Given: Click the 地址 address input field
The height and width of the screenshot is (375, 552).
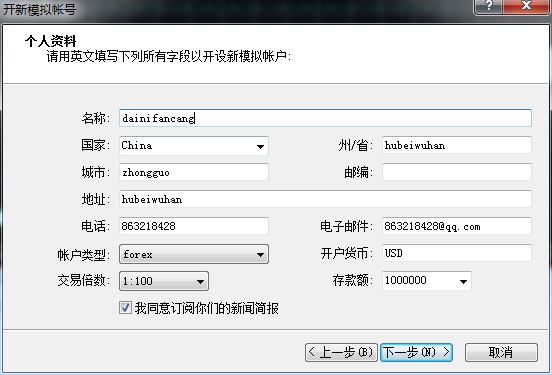Looking at the screenshot, I should pos(325,199).
